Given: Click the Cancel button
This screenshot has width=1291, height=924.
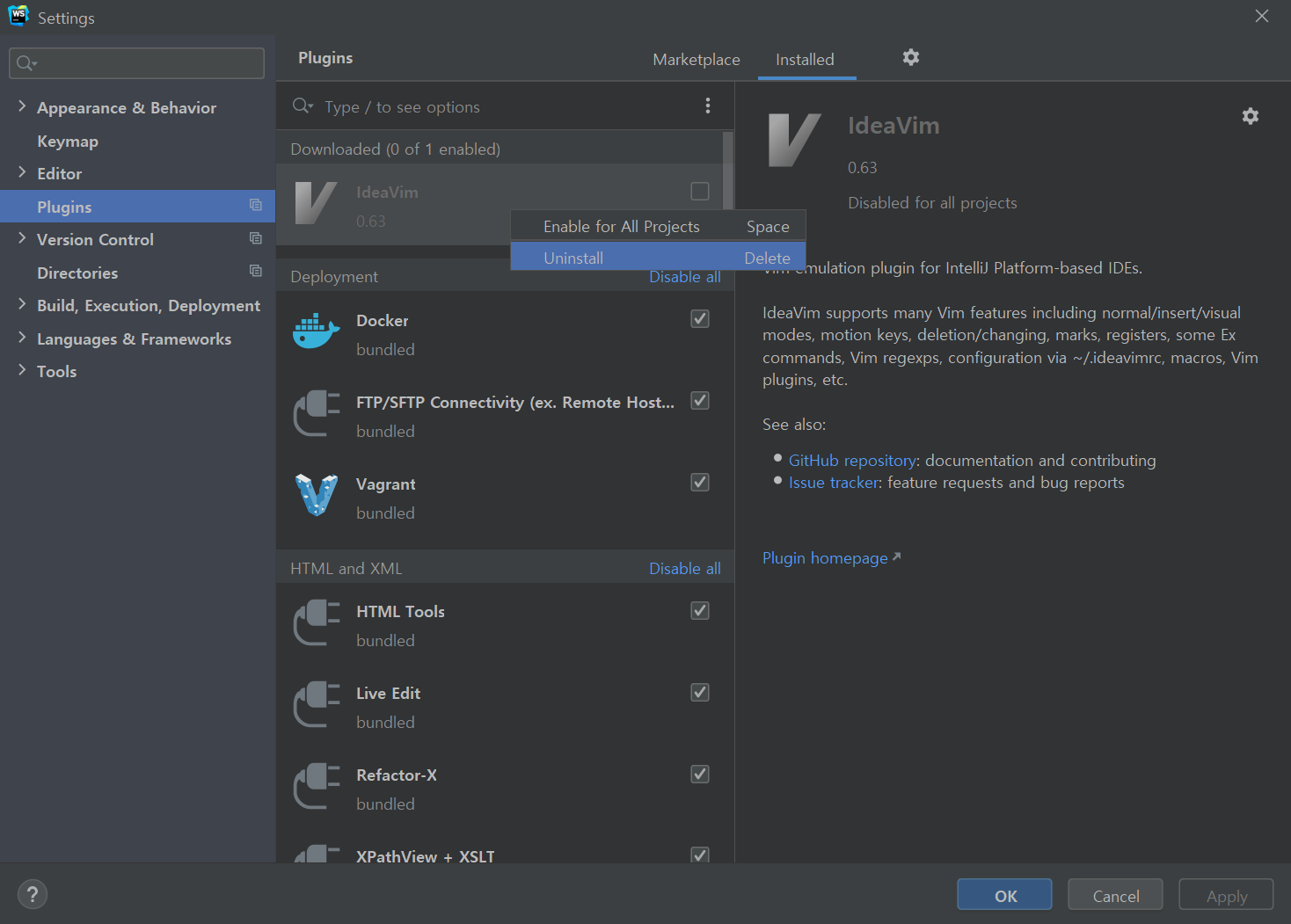Looking at the screenshot, I should [1115, 895].
